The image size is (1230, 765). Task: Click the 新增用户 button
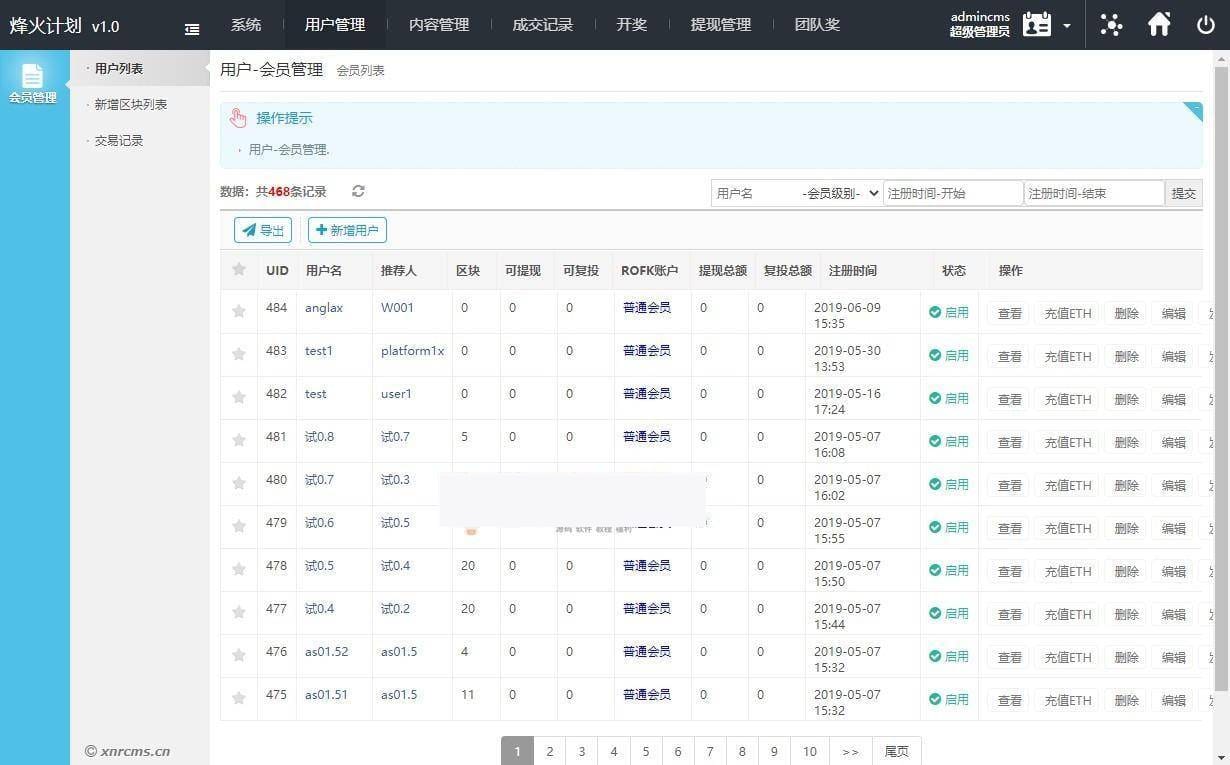coord(347,230)
